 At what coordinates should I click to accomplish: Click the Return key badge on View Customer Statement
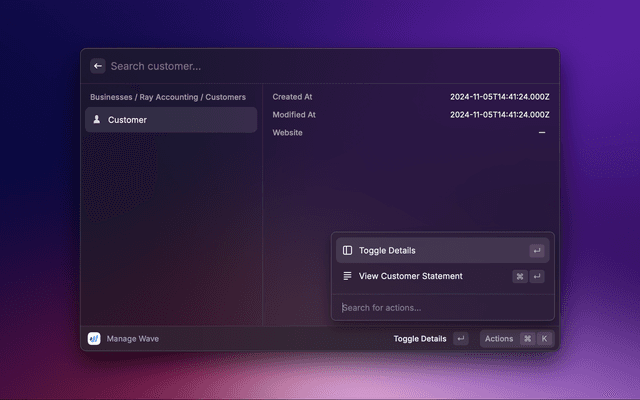coord(537,276)
